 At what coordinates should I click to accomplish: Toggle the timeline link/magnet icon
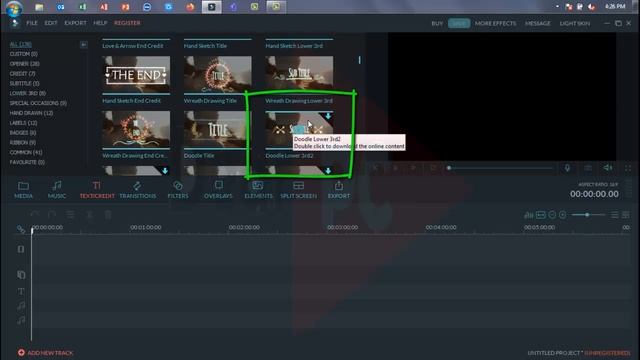21,229
